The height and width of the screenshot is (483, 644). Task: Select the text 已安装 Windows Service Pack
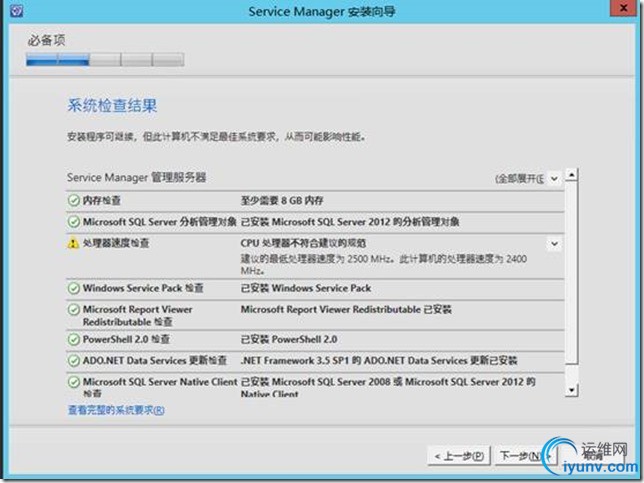(x=306, y=288)
